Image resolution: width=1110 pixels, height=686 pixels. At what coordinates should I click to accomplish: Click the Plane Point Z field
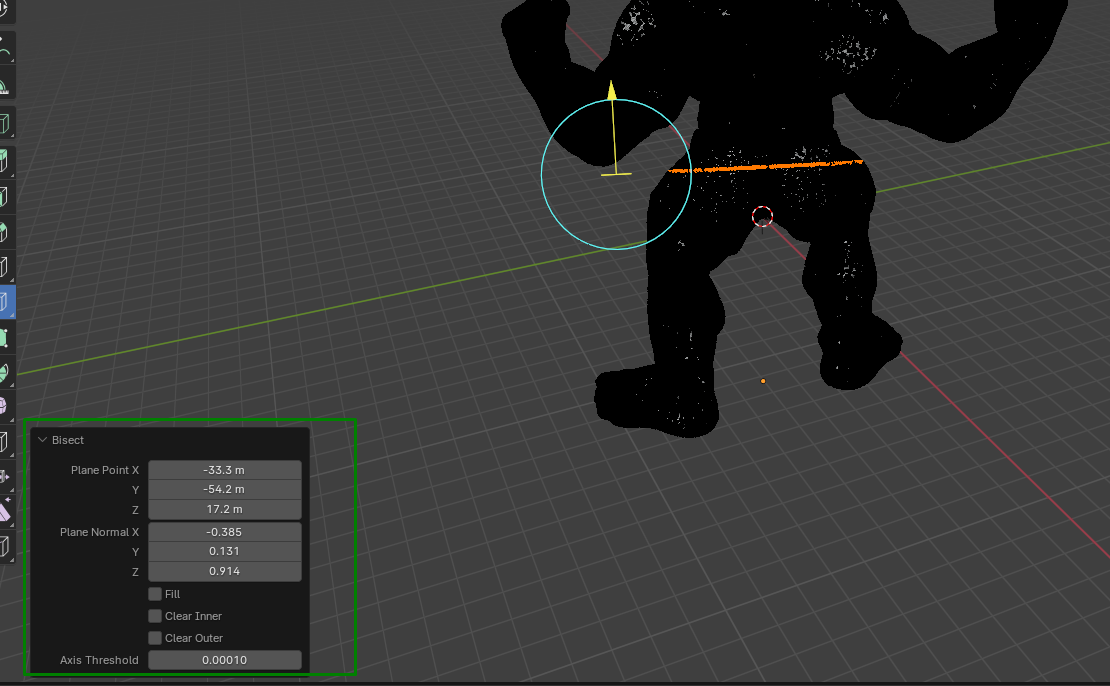[x=224, y=509]
